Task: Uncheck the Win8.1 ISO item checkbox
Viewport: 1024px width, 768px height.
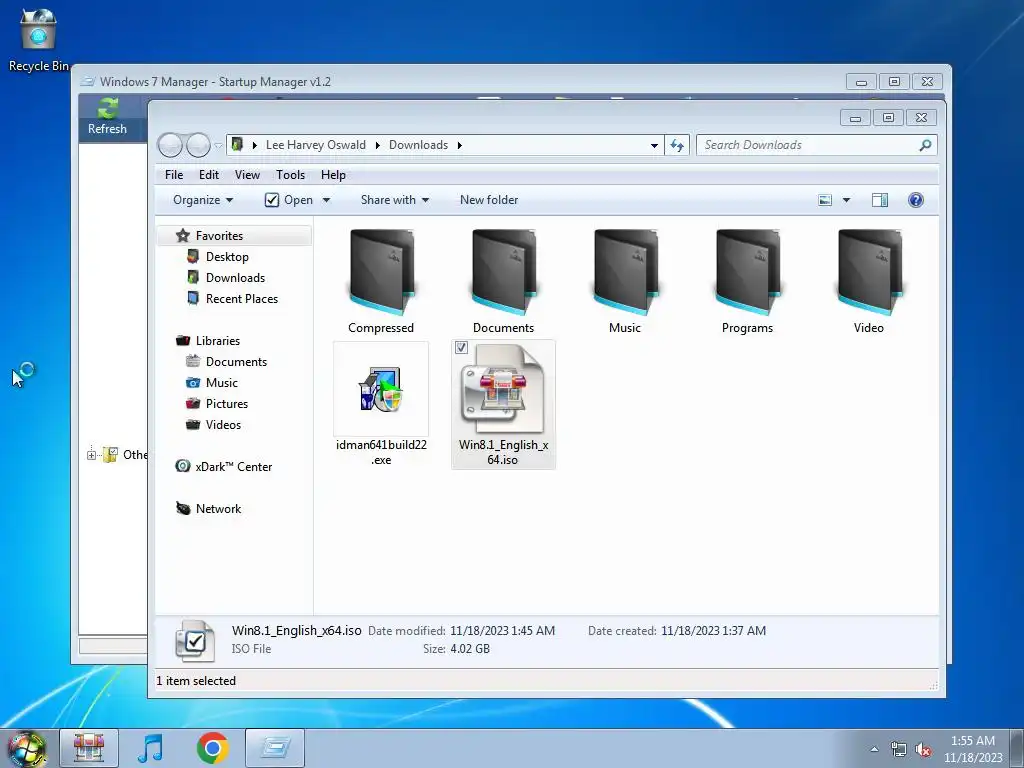Action: coord(461,347)
